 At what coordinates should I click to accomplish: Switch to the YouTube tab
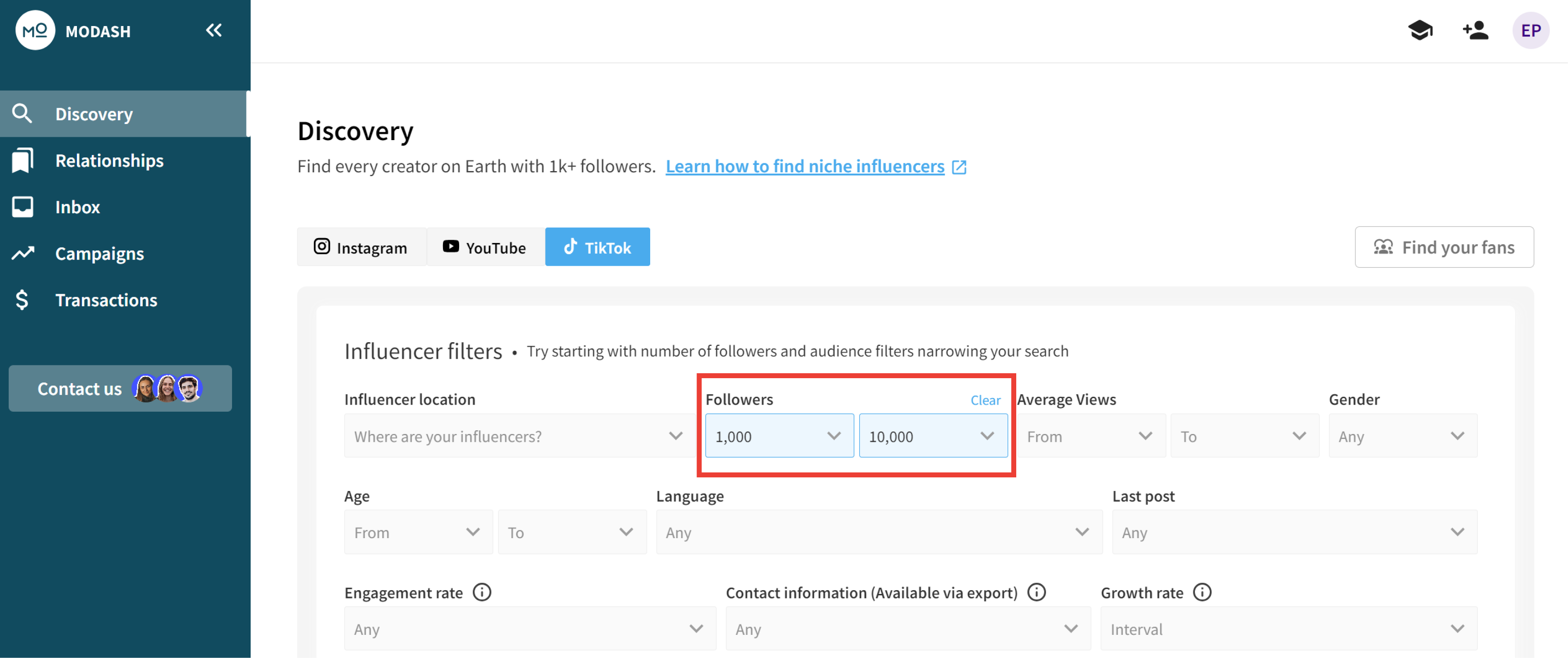pyautogui.click(x=485, y=247)
